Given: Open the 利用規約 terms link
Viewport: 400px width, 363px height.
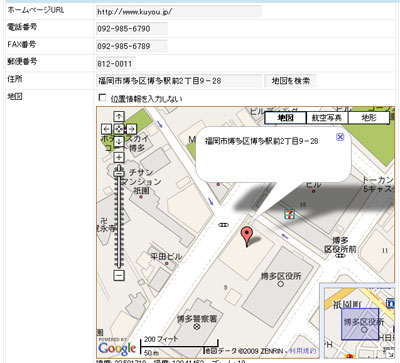Looking at the screenshot, I should [x=302, y=351].
